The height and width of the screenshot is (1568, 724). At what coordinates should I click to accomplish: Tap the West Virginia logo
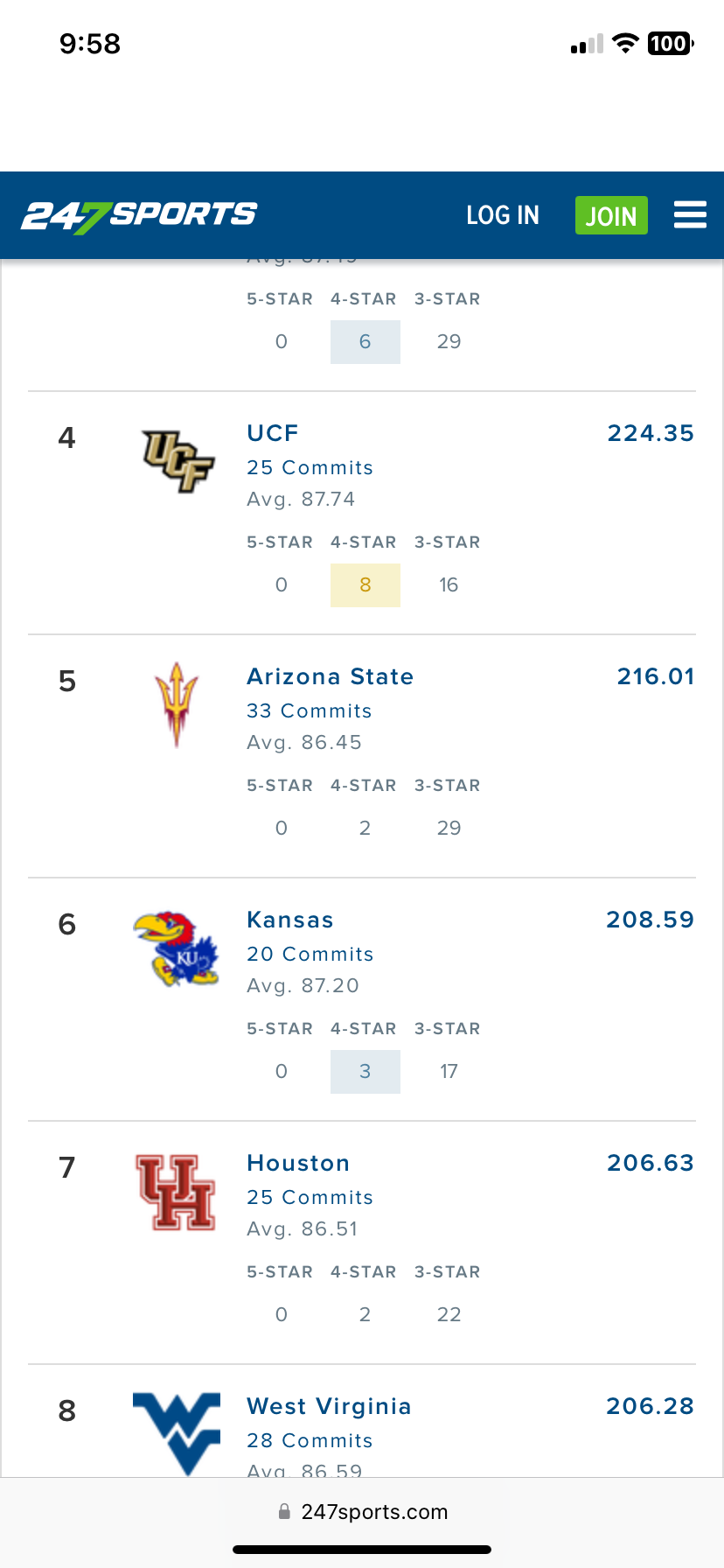coord(177,1431)
